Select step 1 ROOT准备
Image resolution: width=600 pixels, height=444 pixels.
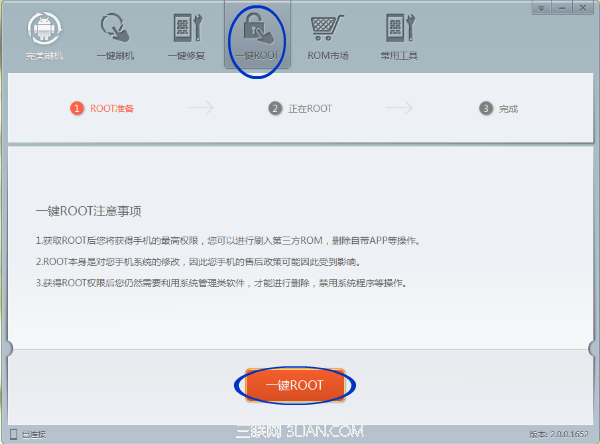(102, 109)
